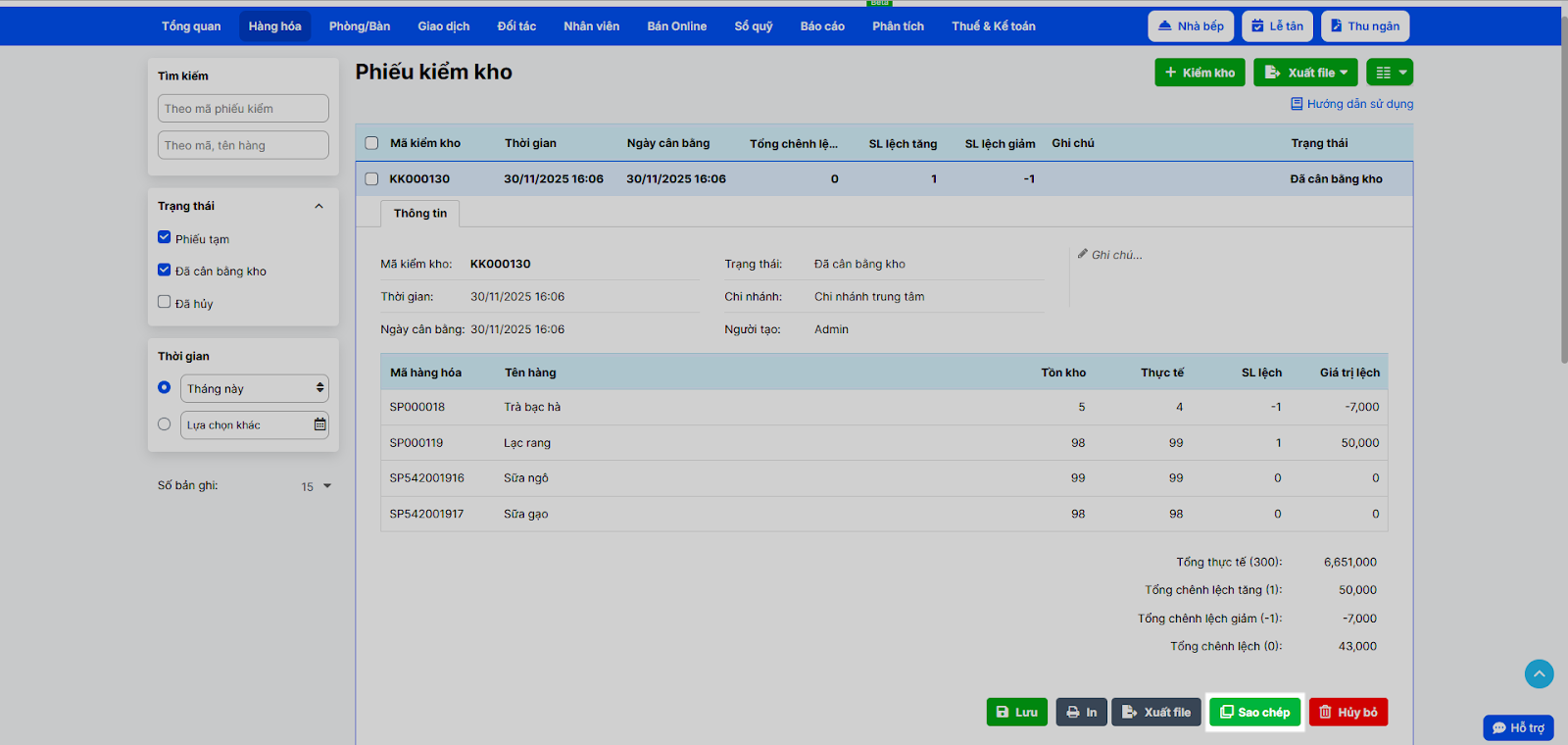Open the Hướng dẫn sử dụng link
Screen dimensions: 1568x745
pyautogui.click(x=1360, y=104)
